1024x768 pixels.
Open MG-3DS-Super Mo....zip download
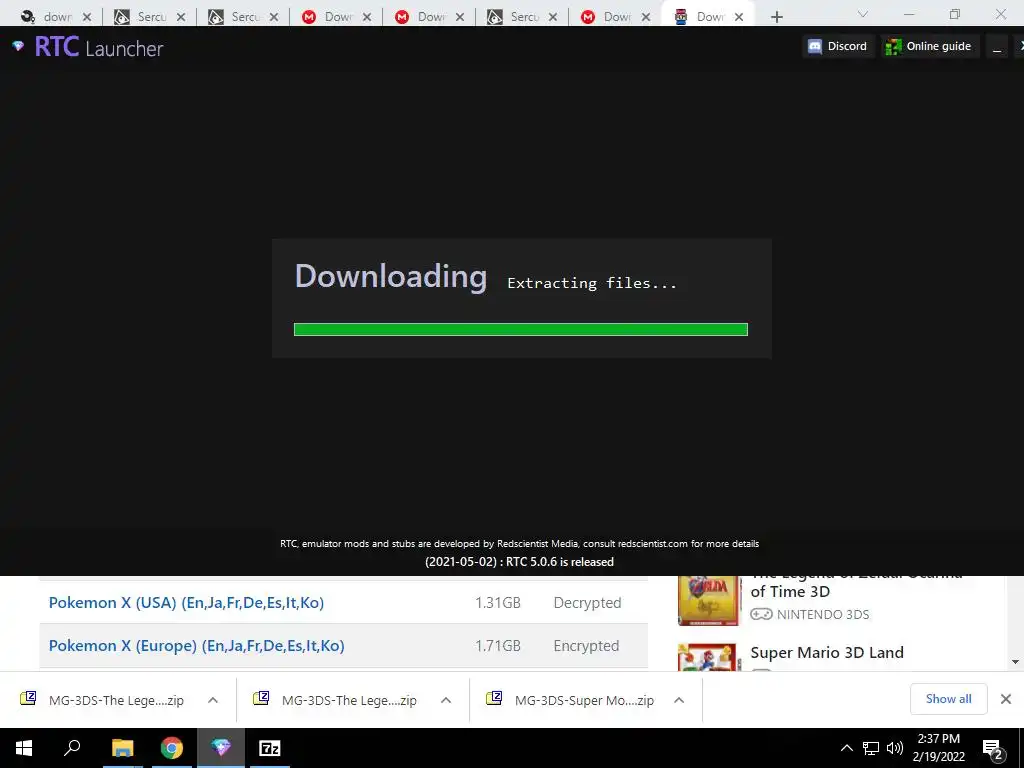point(584,700)
